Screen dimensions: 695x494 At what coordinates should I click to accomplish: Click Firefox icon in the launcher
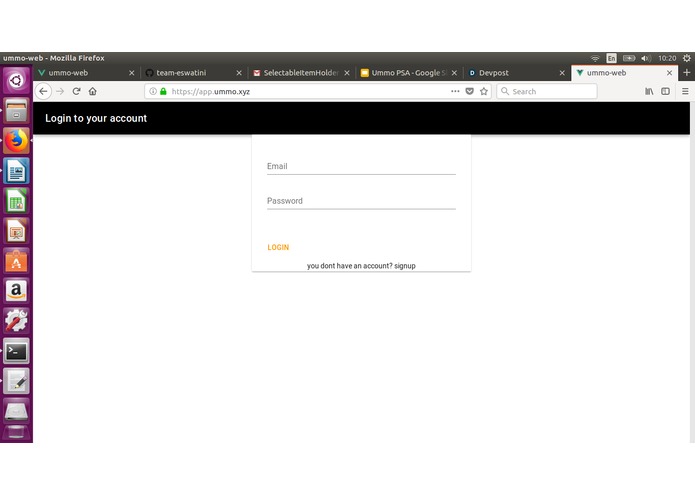tap(16, 140)
